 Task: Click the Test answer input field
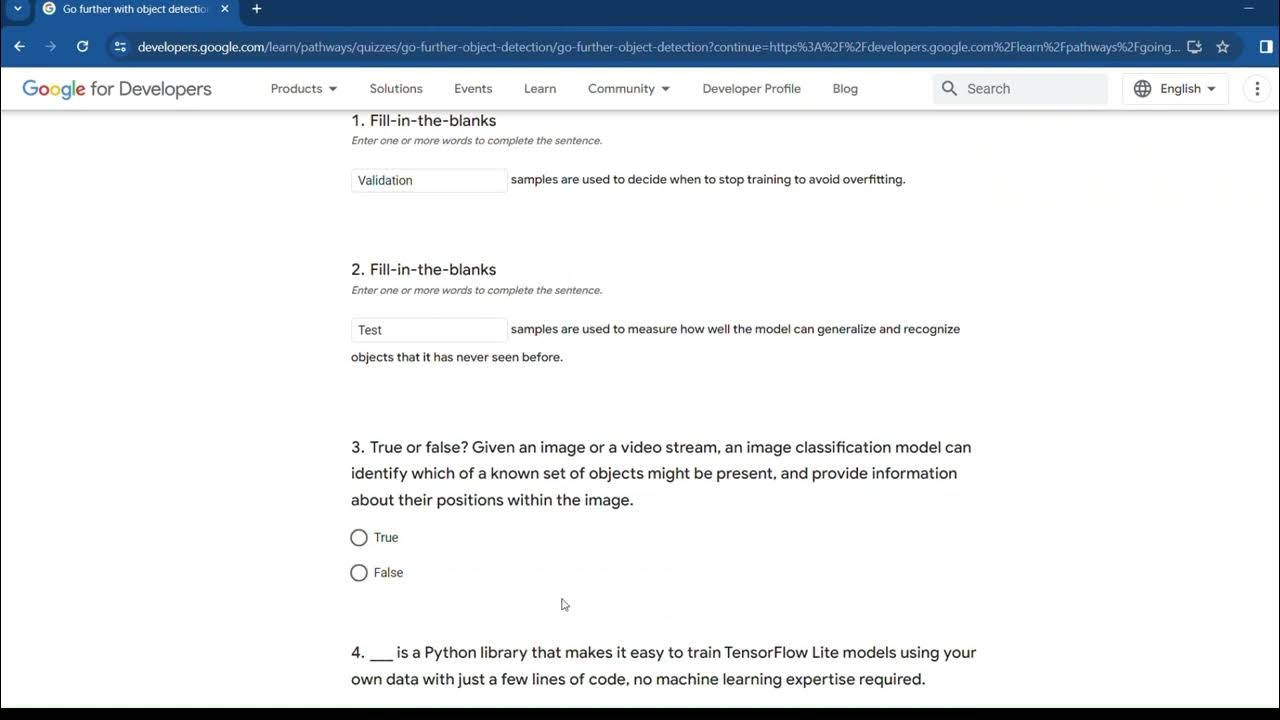[429, 330]
